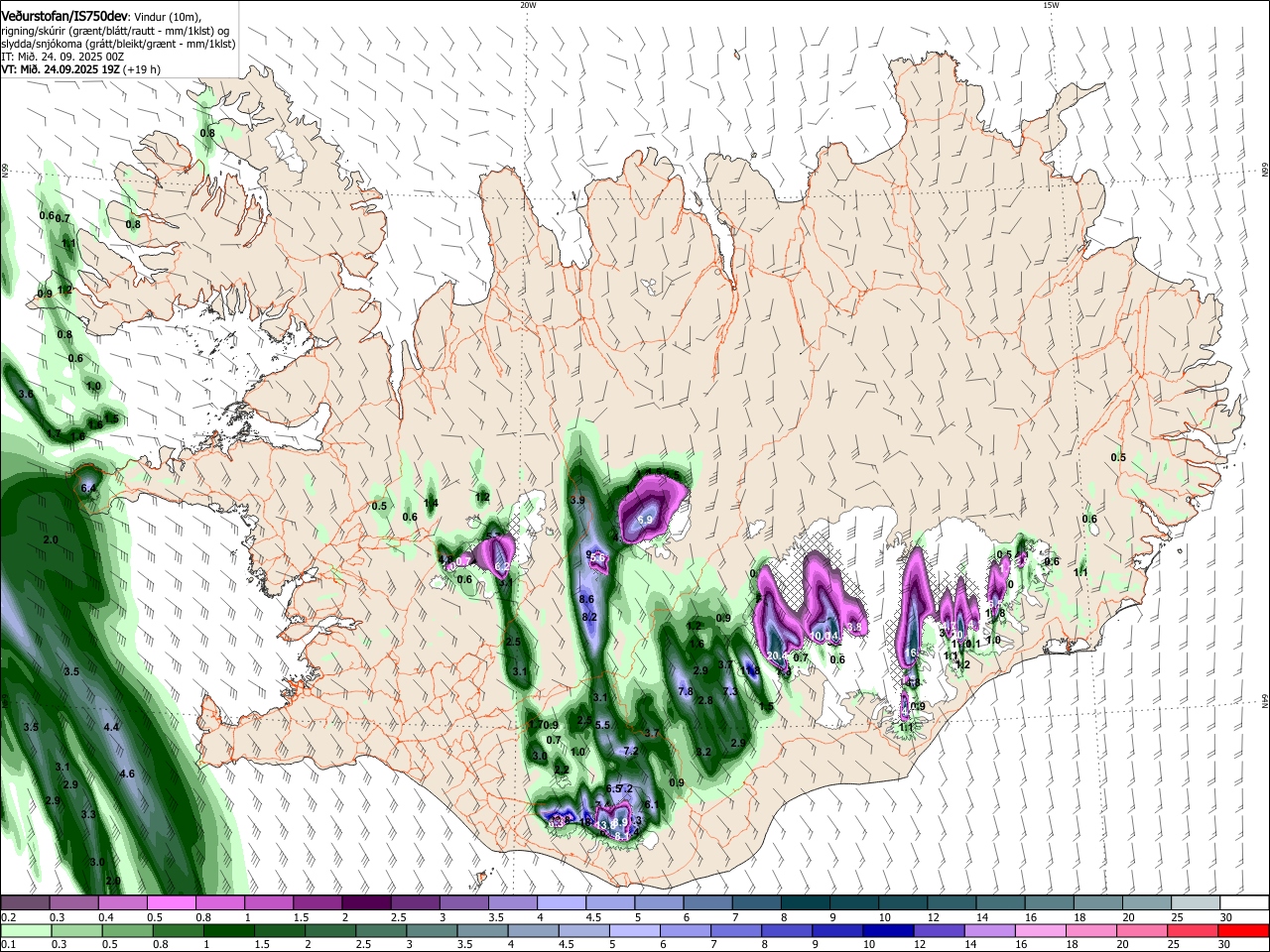Image resolution: width=1270 pixels, height=952 pixels.
Task: Click the '0.1' label in the lower legend row
Action: pyautogui.click(x=8, y=945)
